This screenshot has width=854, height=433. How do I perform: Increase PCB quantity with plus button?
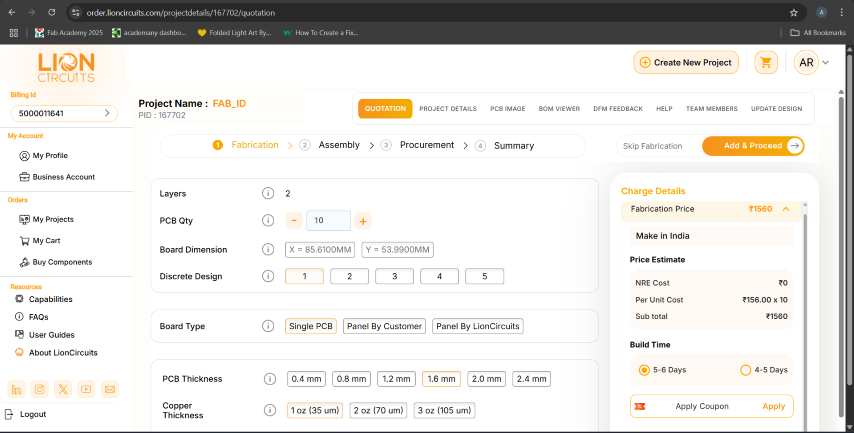(363, 221)
